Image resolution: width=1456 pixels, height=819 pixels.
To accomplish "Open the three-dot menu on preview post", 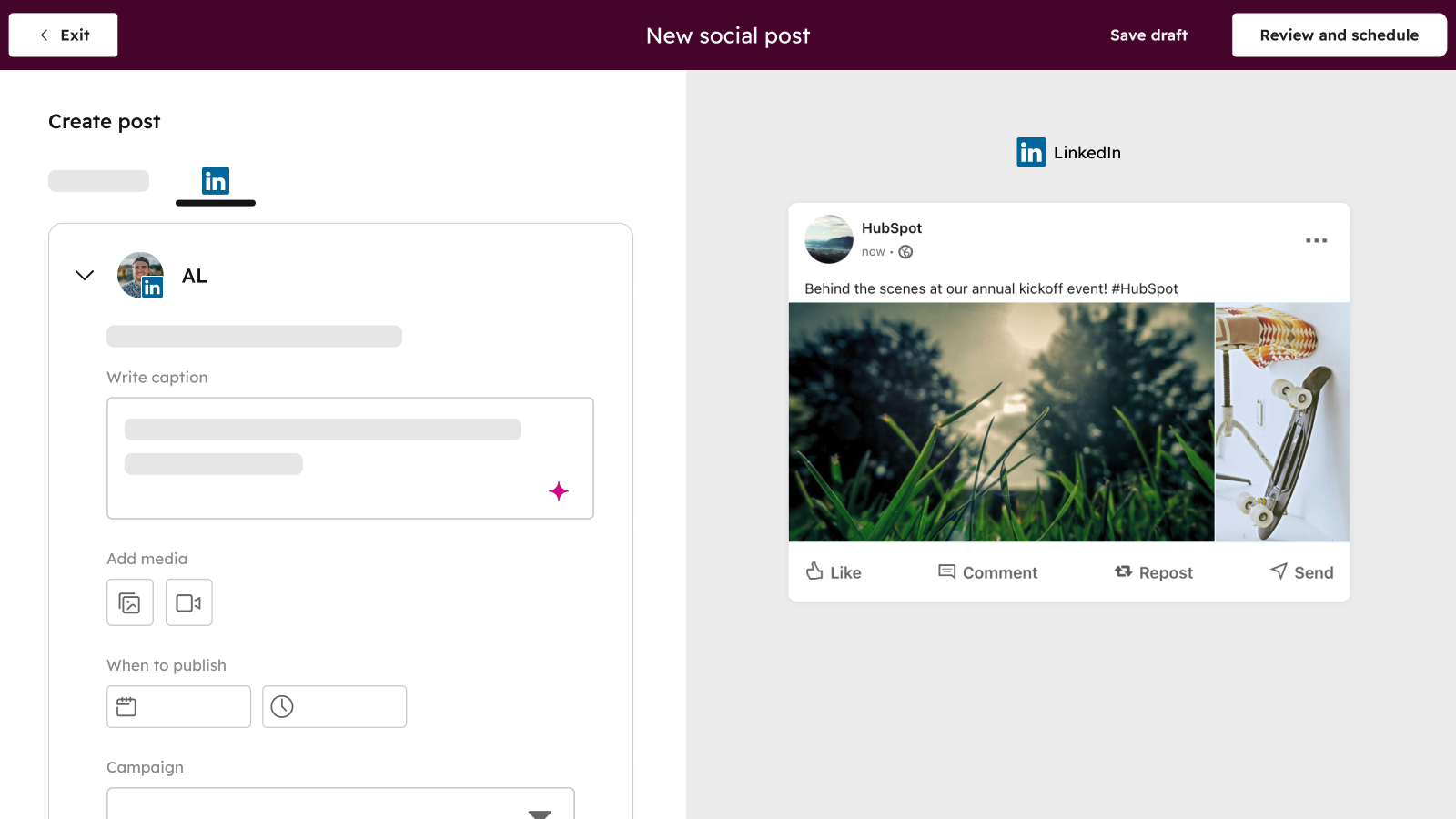I will pos(1316,240).
